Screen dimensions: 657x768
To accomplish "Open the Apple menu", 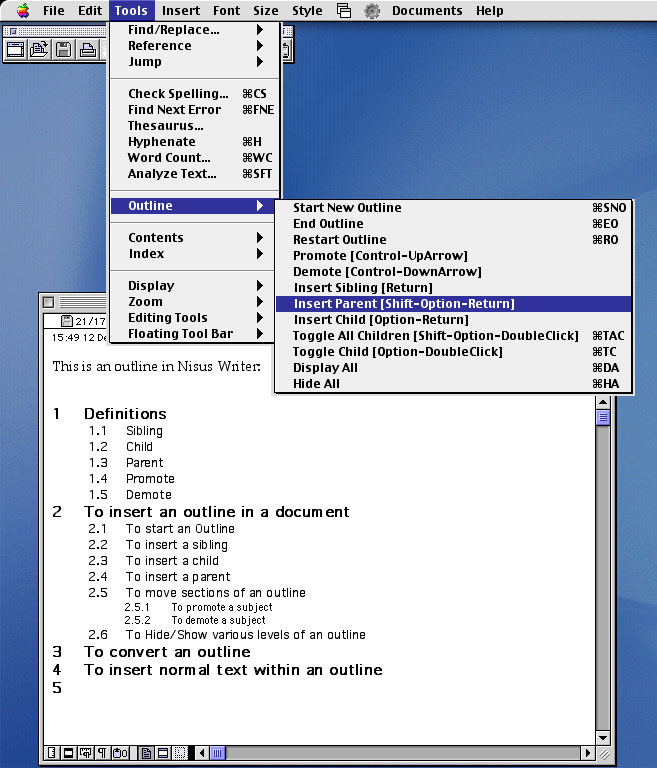I will (x=23, y=10).
